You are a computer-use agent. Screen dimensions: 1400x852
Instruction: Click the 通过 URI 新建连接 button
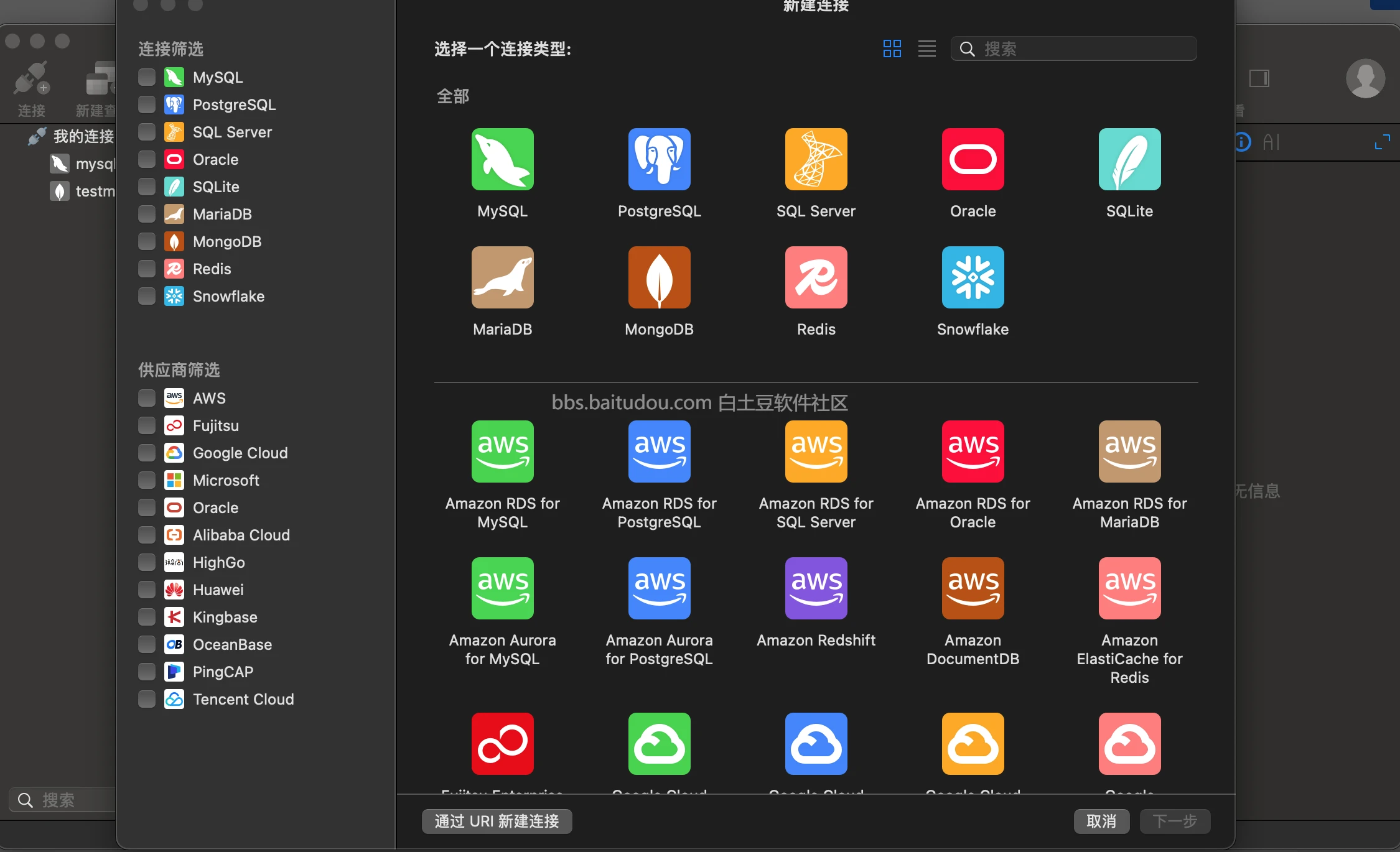(497, 821)
